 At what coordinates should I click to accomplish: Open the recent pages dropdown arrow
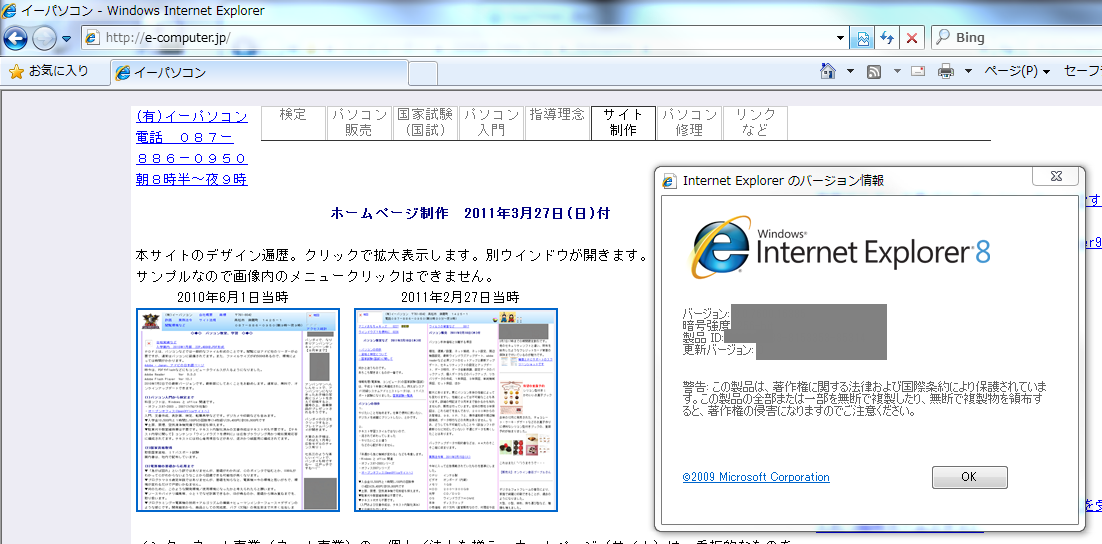click(67, 38)
